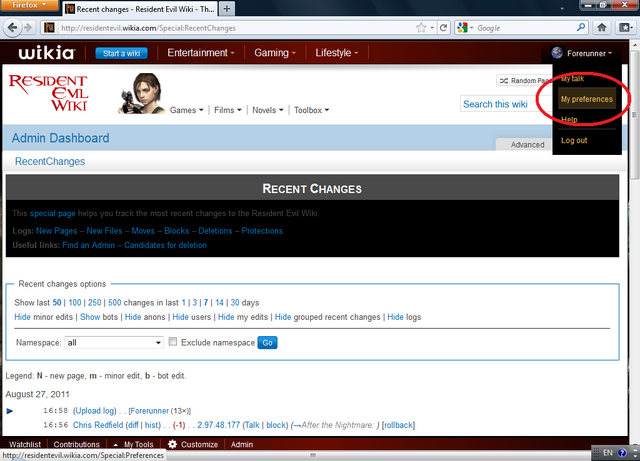The image size is (640, 461).
Task: Go back with the browser back arrow
Action: coord(12,28)
